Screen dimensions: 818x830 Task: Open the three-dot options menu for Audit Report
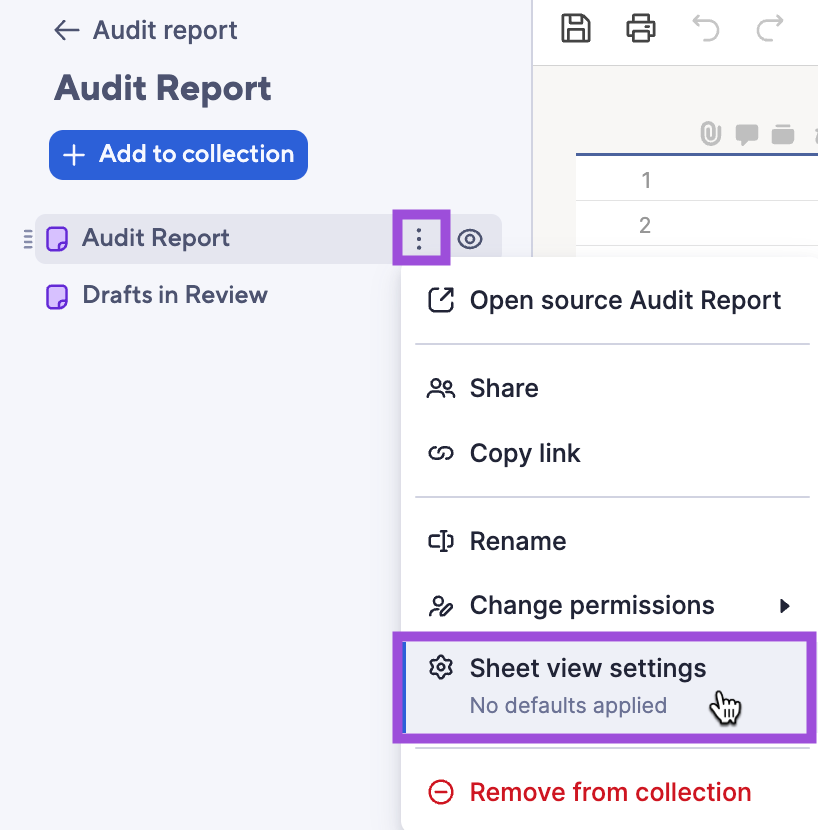[421, 238]
